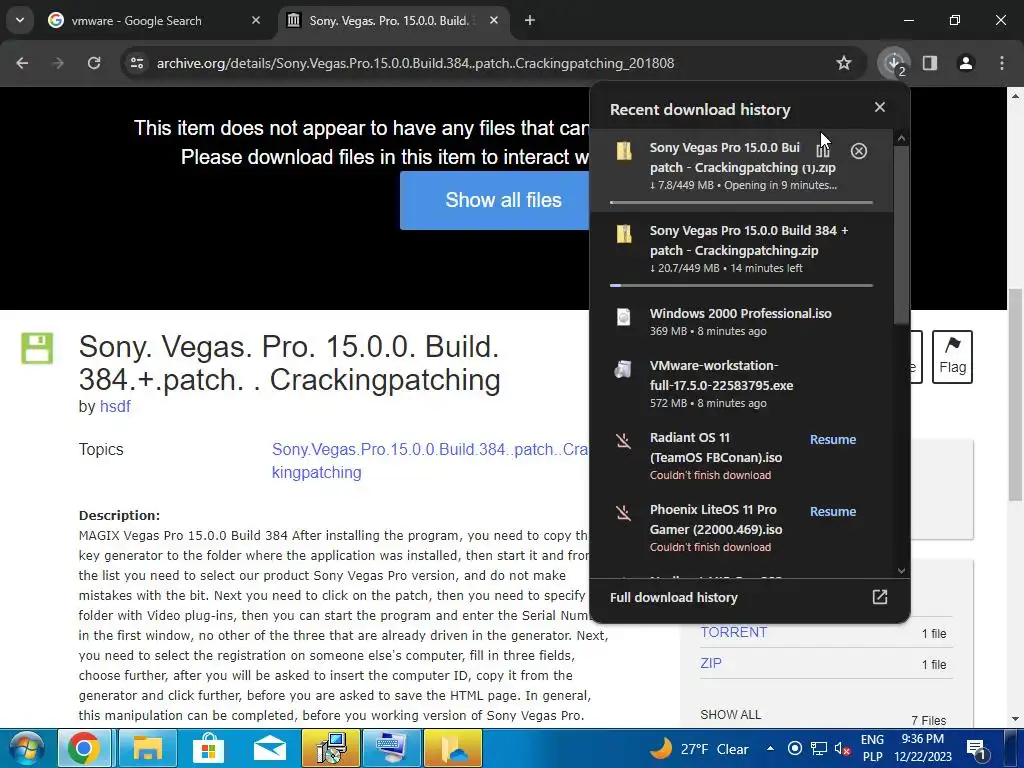Click the external link icon beside Full download history
The image size is (1024, 768).
pyautogui.click(x=880, y=597)
